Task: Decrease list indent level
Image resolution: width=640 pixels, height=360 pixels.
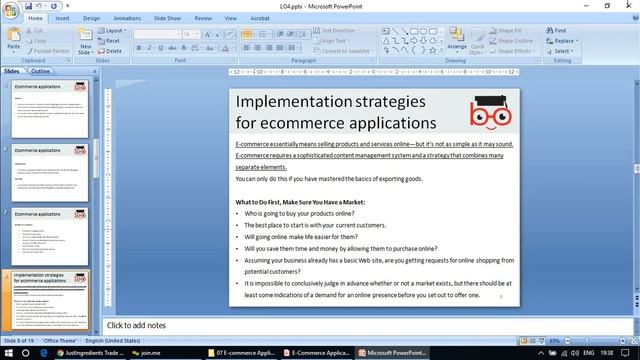Action: point(280,35)
